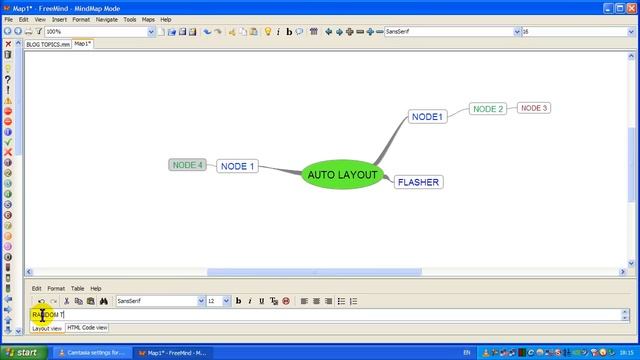This screenshot has height=360, width=640.
Task: Open the main toolbar font size 16 dropdown
Action: point(631,31)
